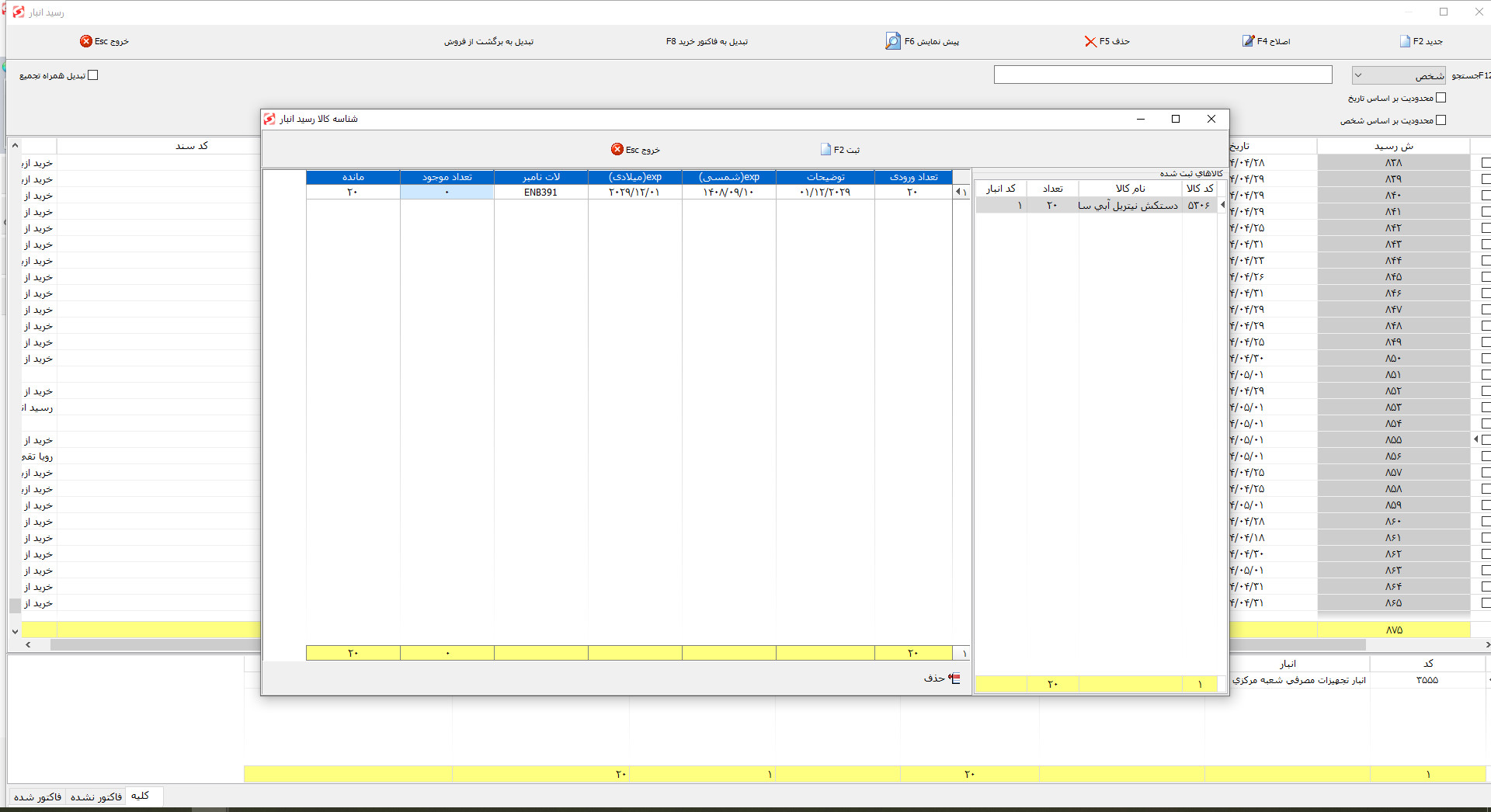Viewport: 1491px width, 812px height.
Task: Click the F2 save document icon in dialog
Action: tap(825, 149)
